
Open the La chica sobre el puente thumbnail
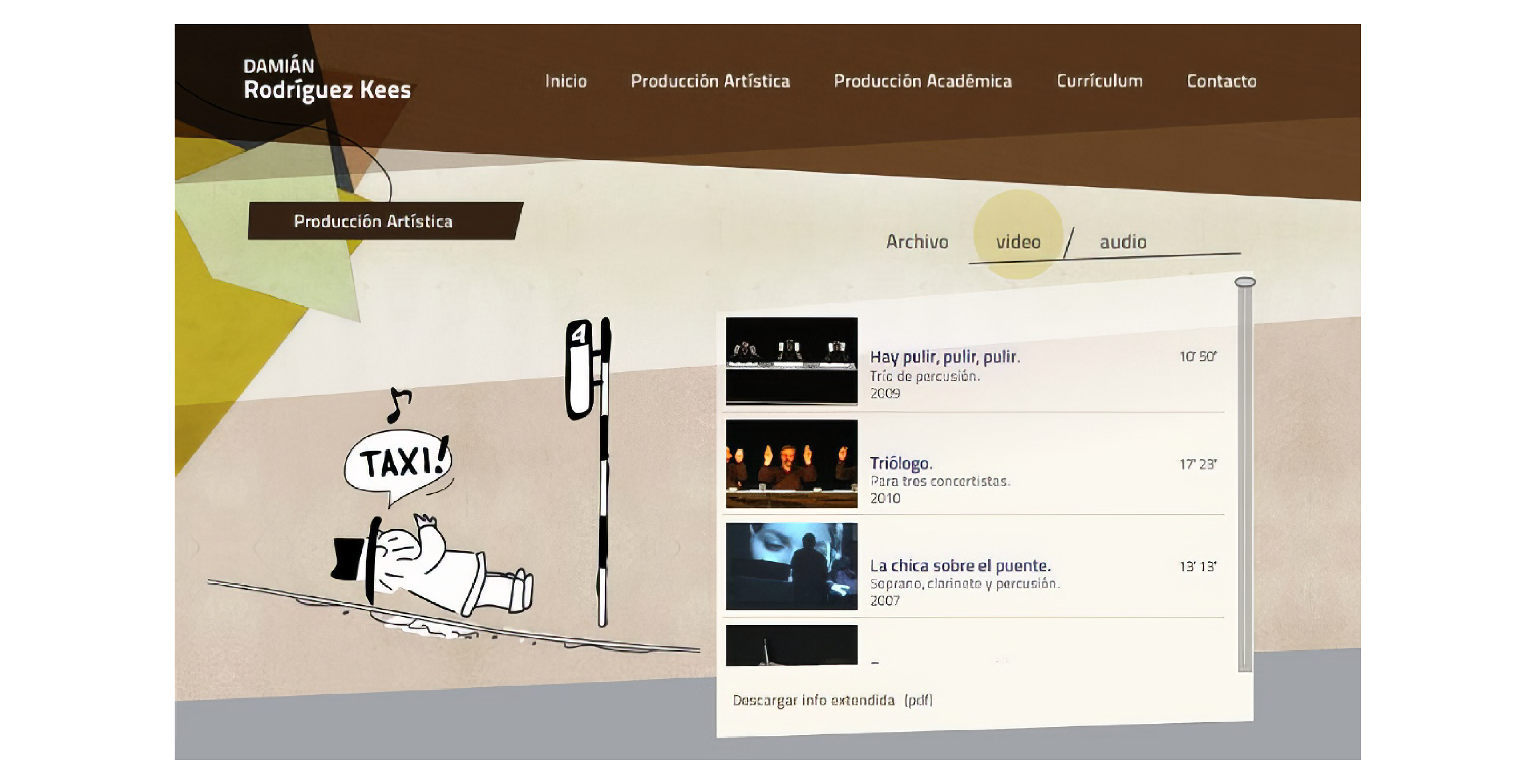tap(791, 567)
